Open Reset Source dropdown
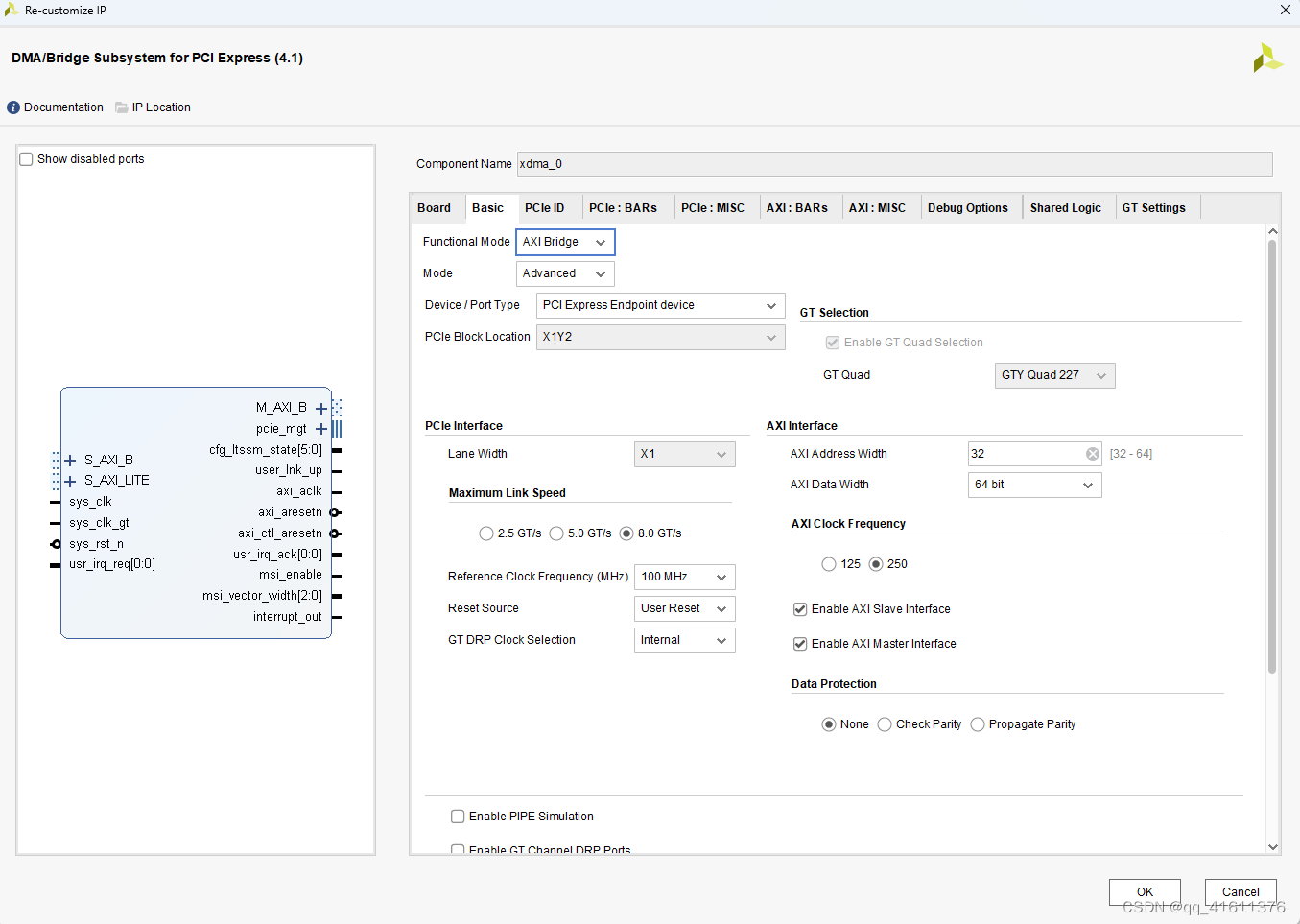 684,608
